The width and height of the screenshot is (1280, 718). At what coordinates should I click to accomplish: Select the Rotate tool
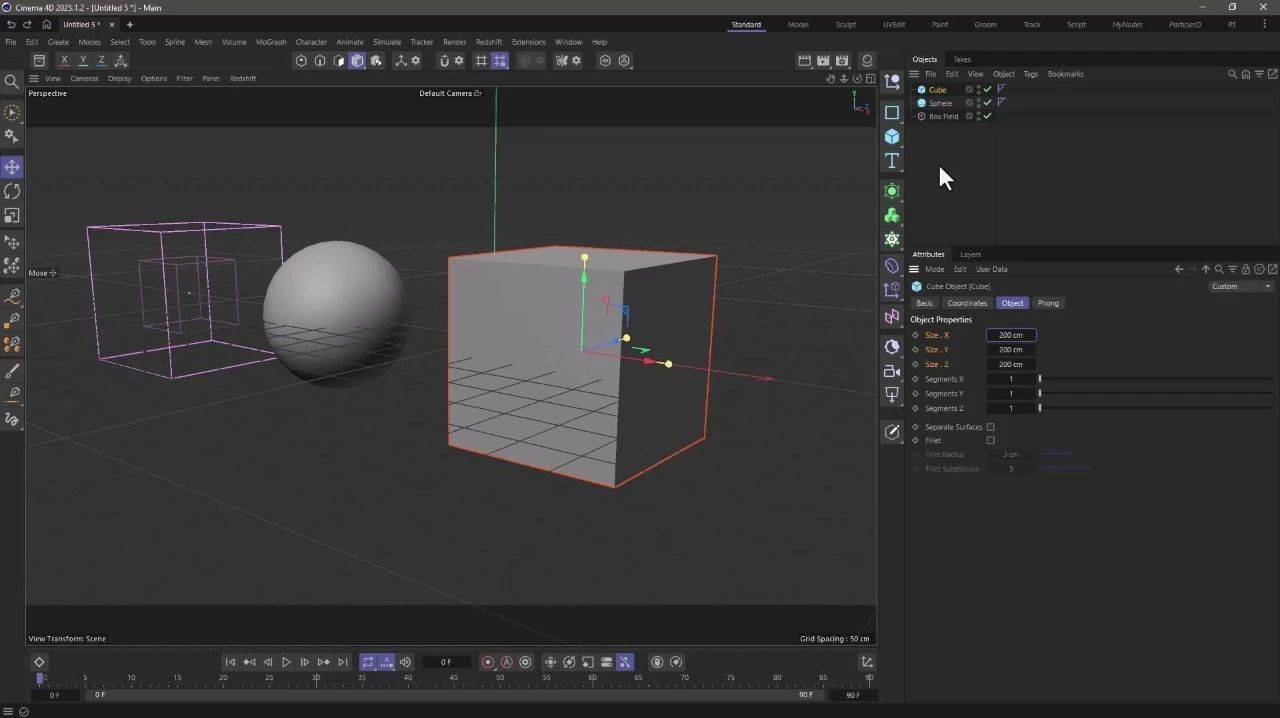pyautogui.click(x=13, y=191)
